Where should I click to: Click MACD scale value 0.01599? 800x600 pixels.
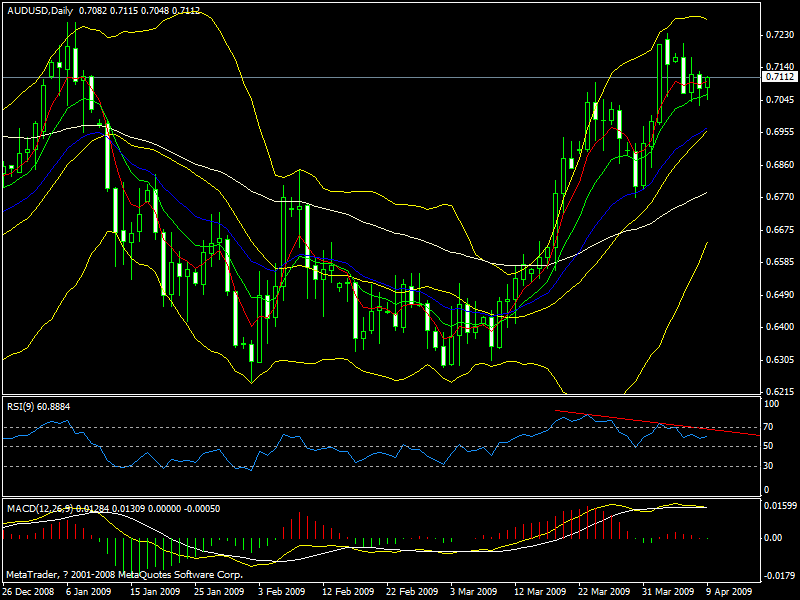pos(781,506)
